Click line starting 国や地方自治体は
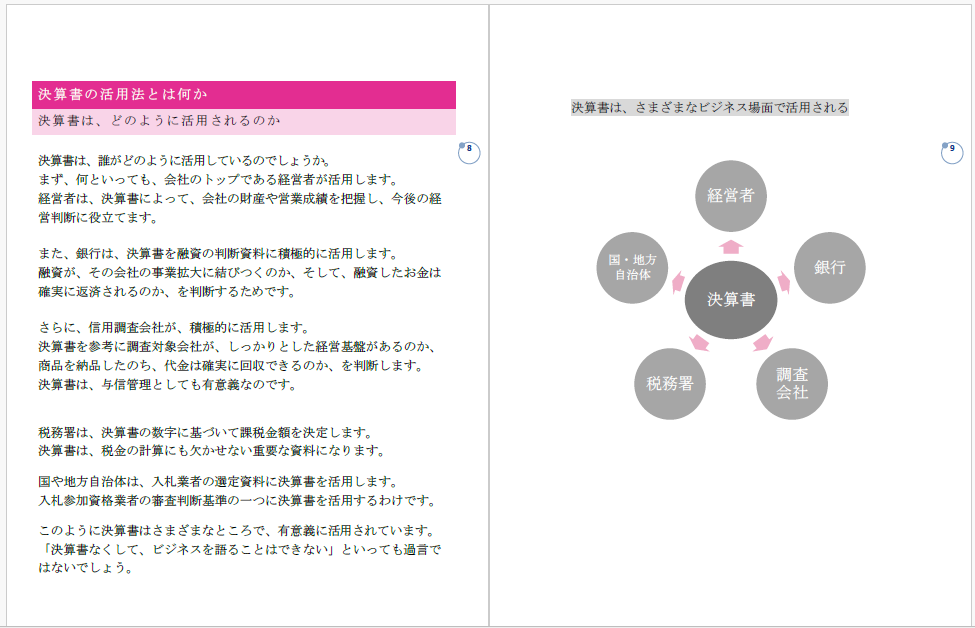The width and height of the screenshot is (975, 628). coord(218,481)
